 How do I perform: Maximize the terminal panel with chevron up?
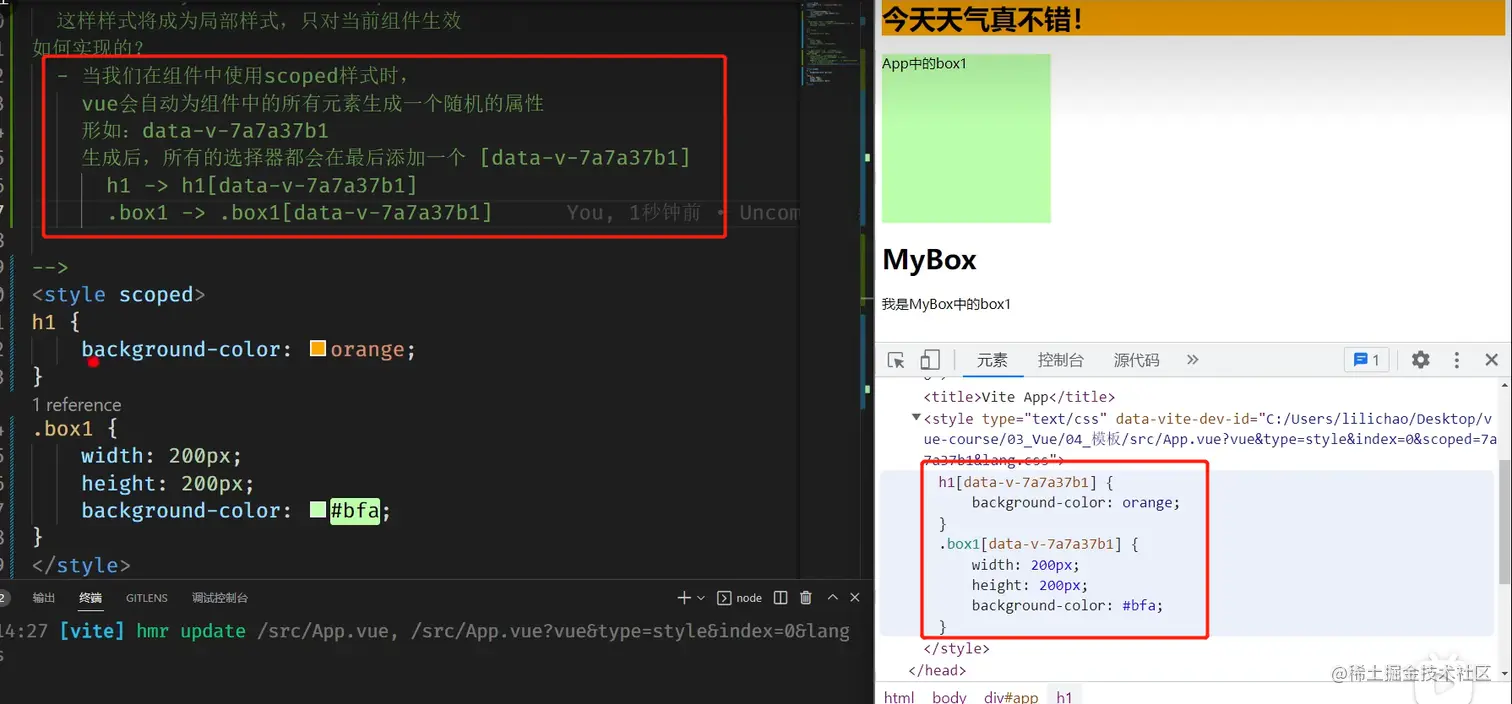[832, 598]
